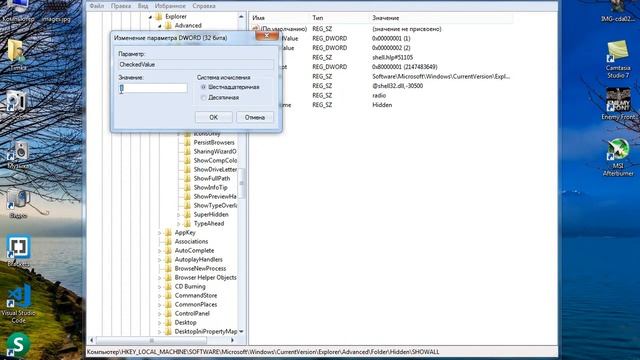Open the green S shortcut icon on desktop
640x360 pixels.
tap(18, 344)
